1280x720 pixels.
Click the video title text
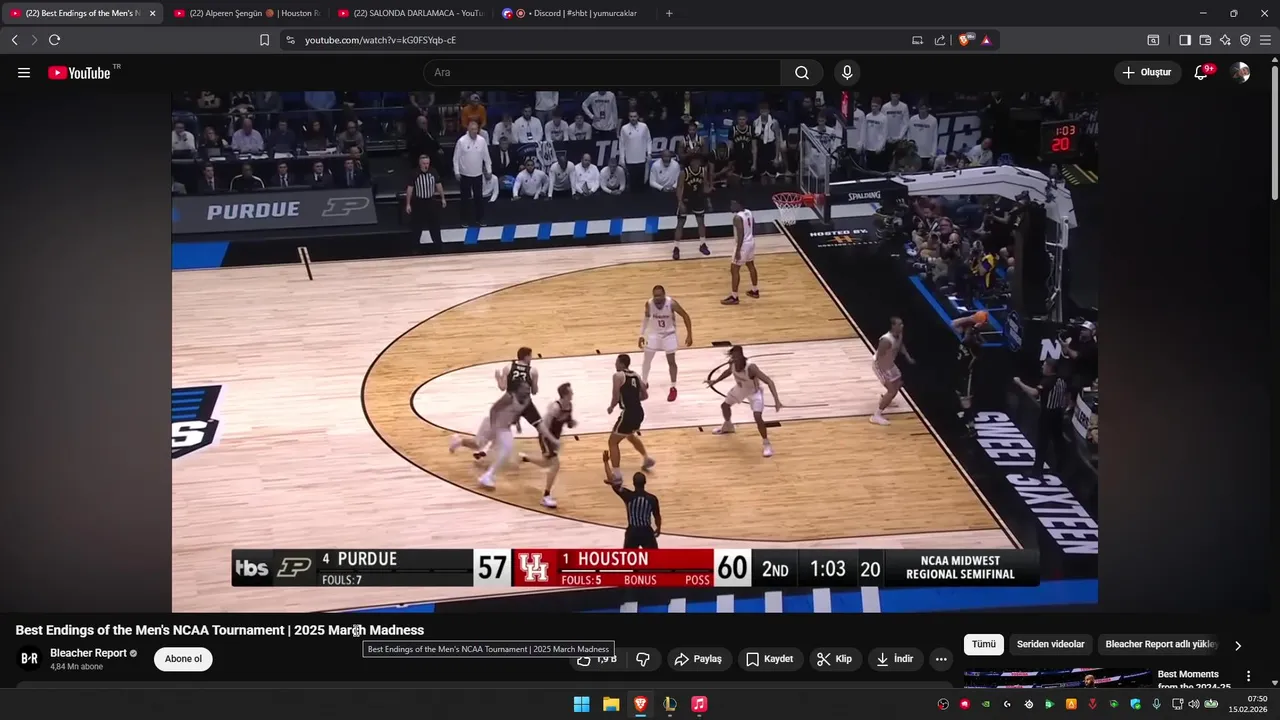(x=220, y=630)
